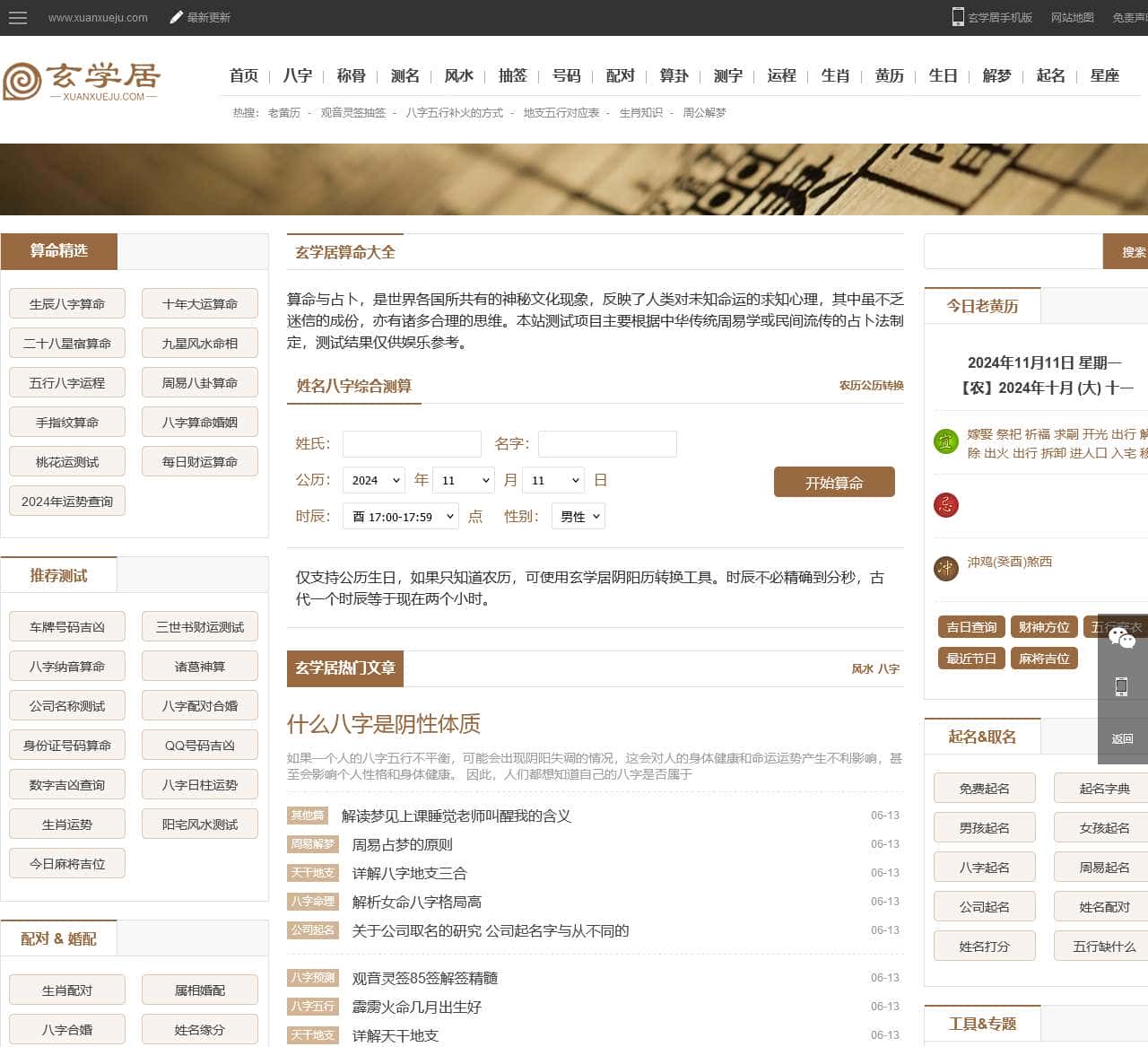Expand the year dropdown showing 2024
This screenshot has width=1148, height=1047.
point(373,481)
